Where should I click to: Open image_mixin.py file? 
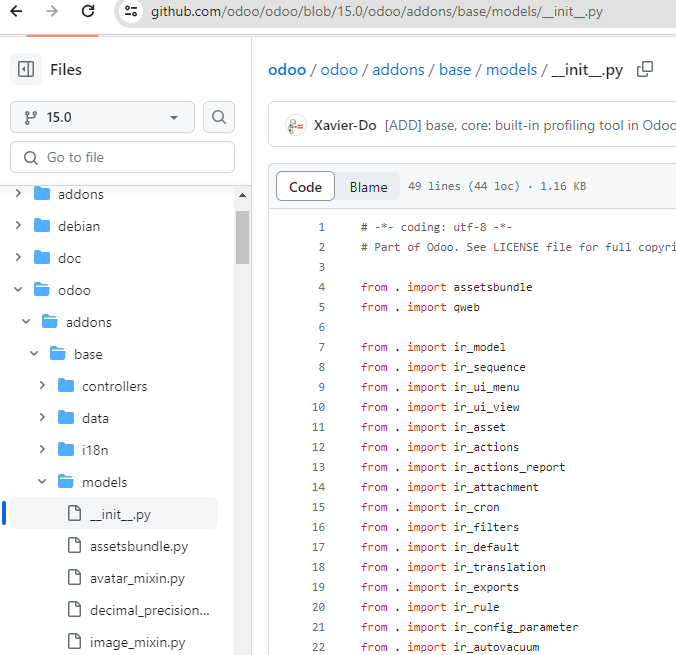[138, 642]
